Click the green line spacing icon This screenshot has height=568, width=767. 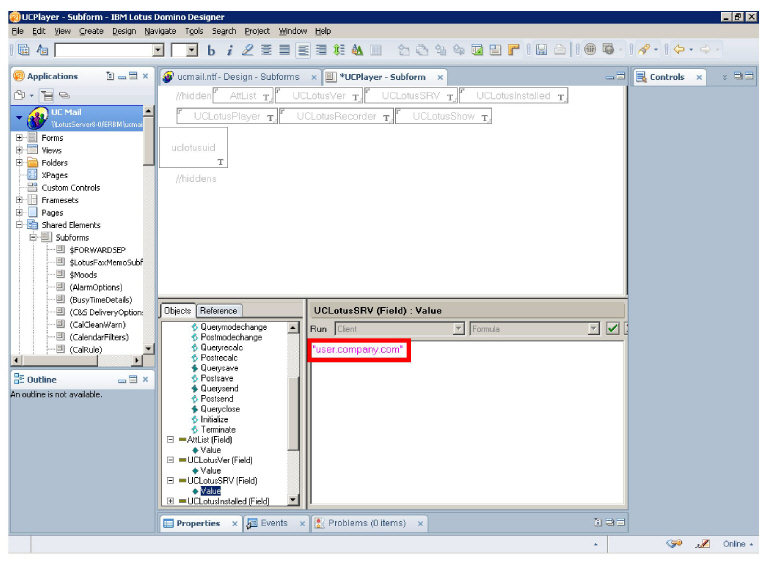pyautogui.click(x=339, y=50)
